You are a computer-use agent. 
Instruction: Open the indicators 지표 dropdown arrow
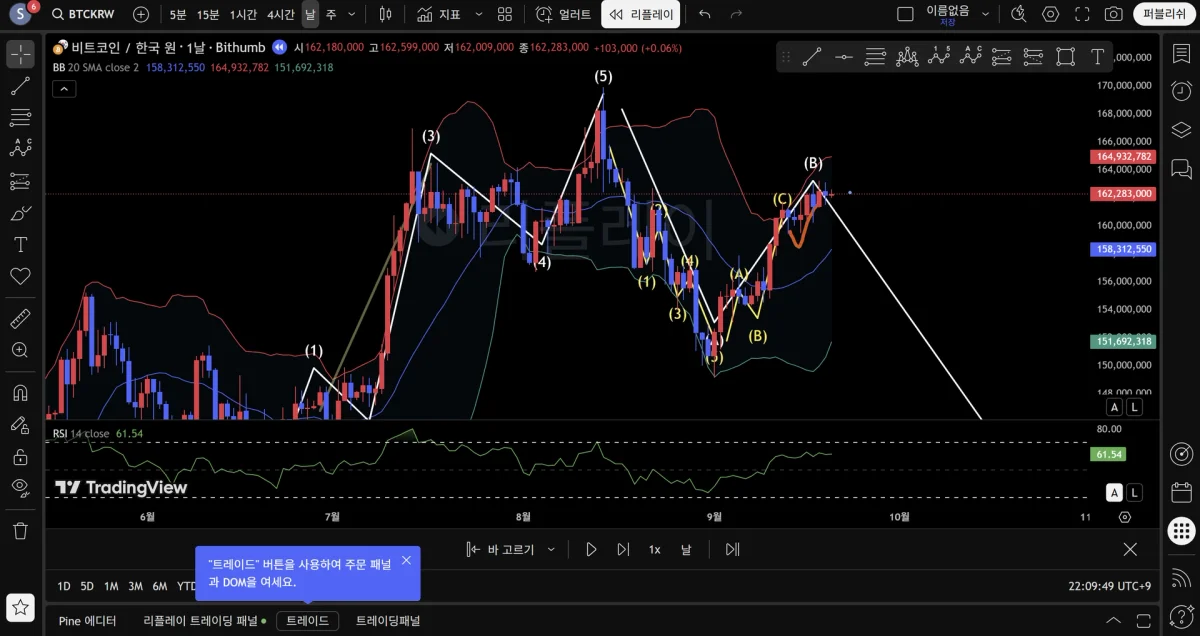pos(478,14)
